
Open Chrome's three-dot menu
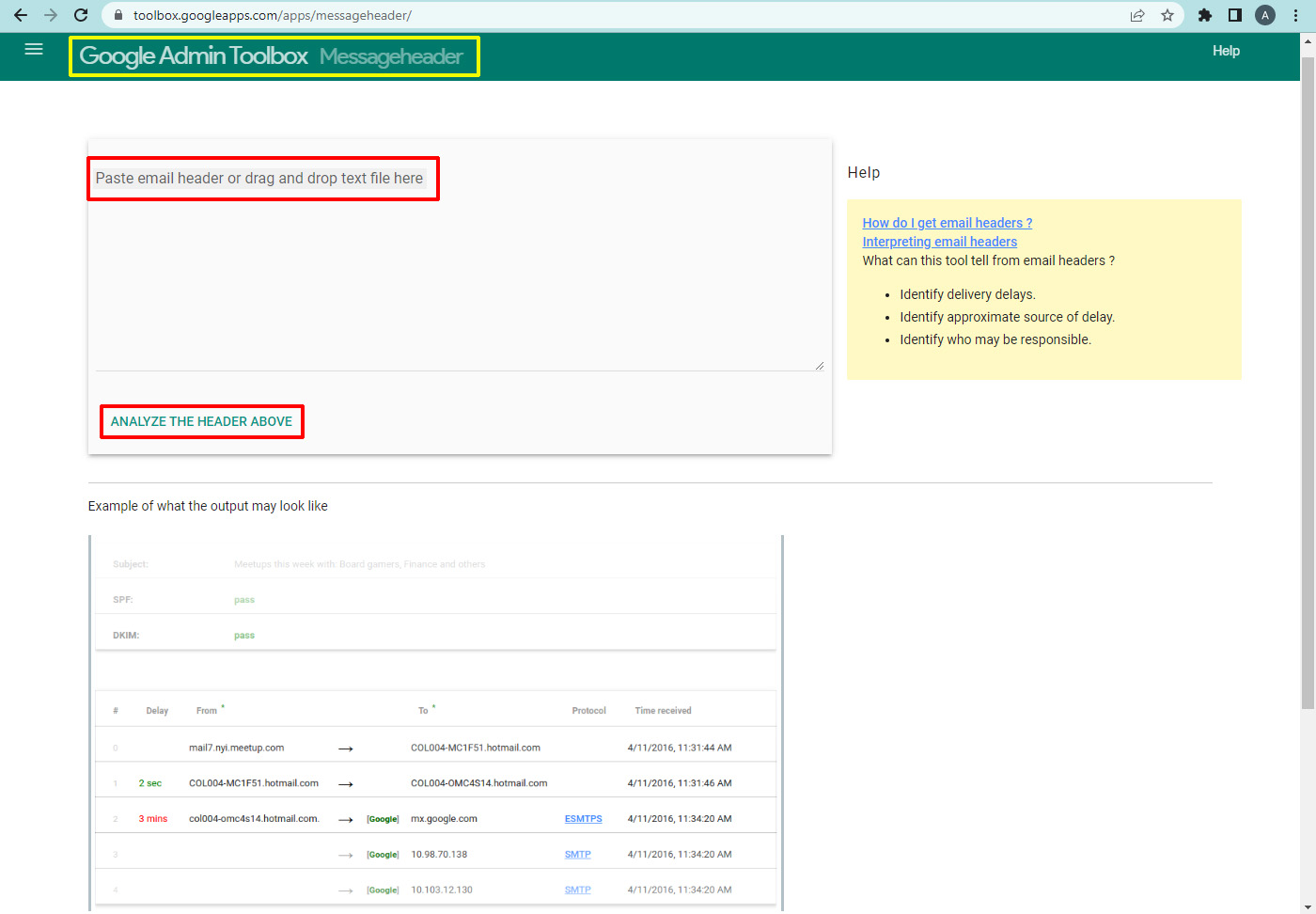1295,15
